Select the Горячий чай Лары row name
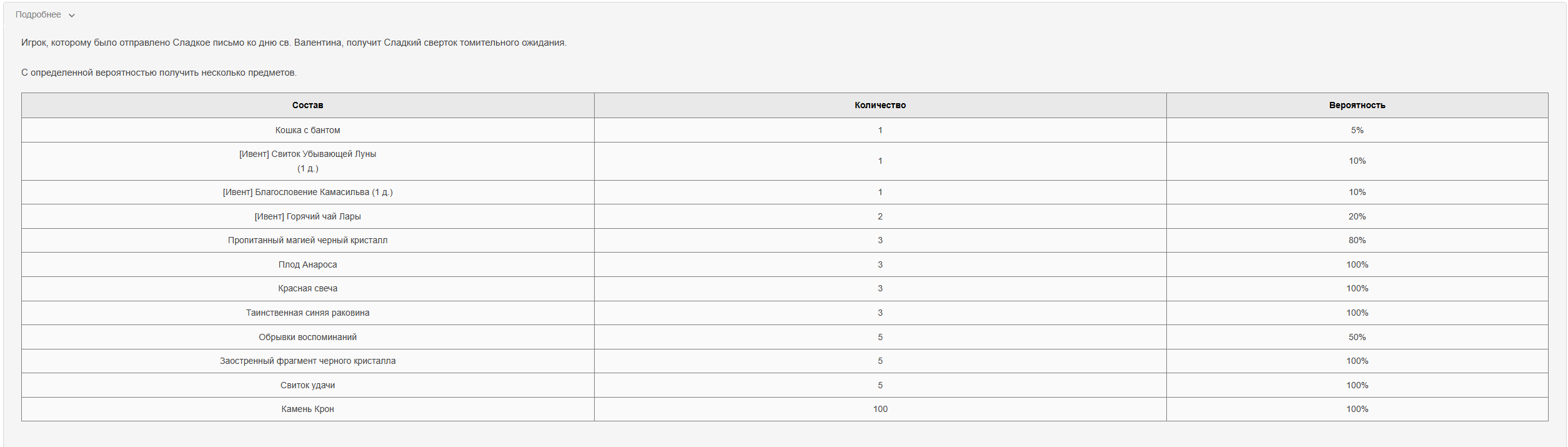The image size is (1568, 447). [x=307, y=216]
